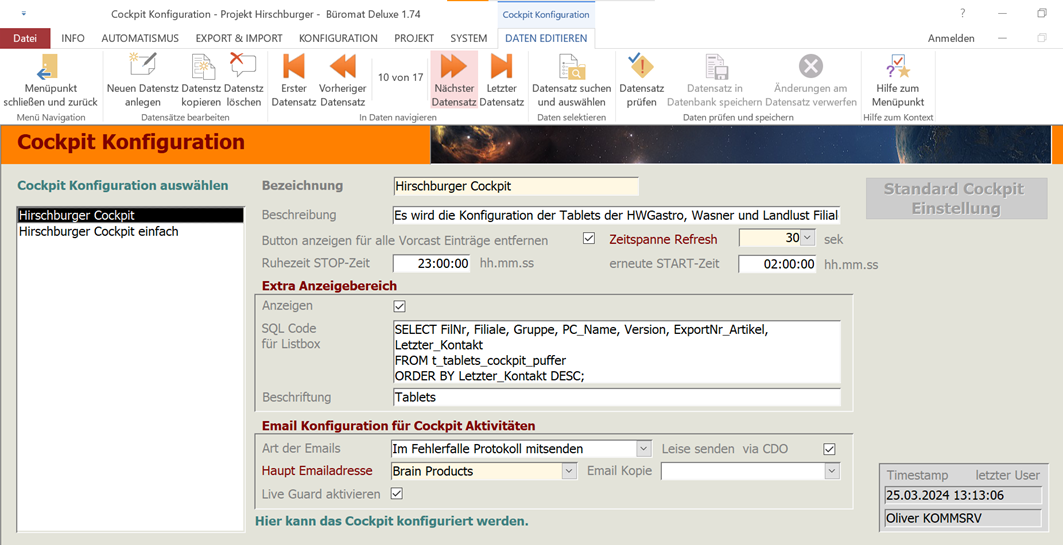Open Art der Emails dropdown
Image resolution: width=1063 pixels, height=545 pixels.
point(643,449)
